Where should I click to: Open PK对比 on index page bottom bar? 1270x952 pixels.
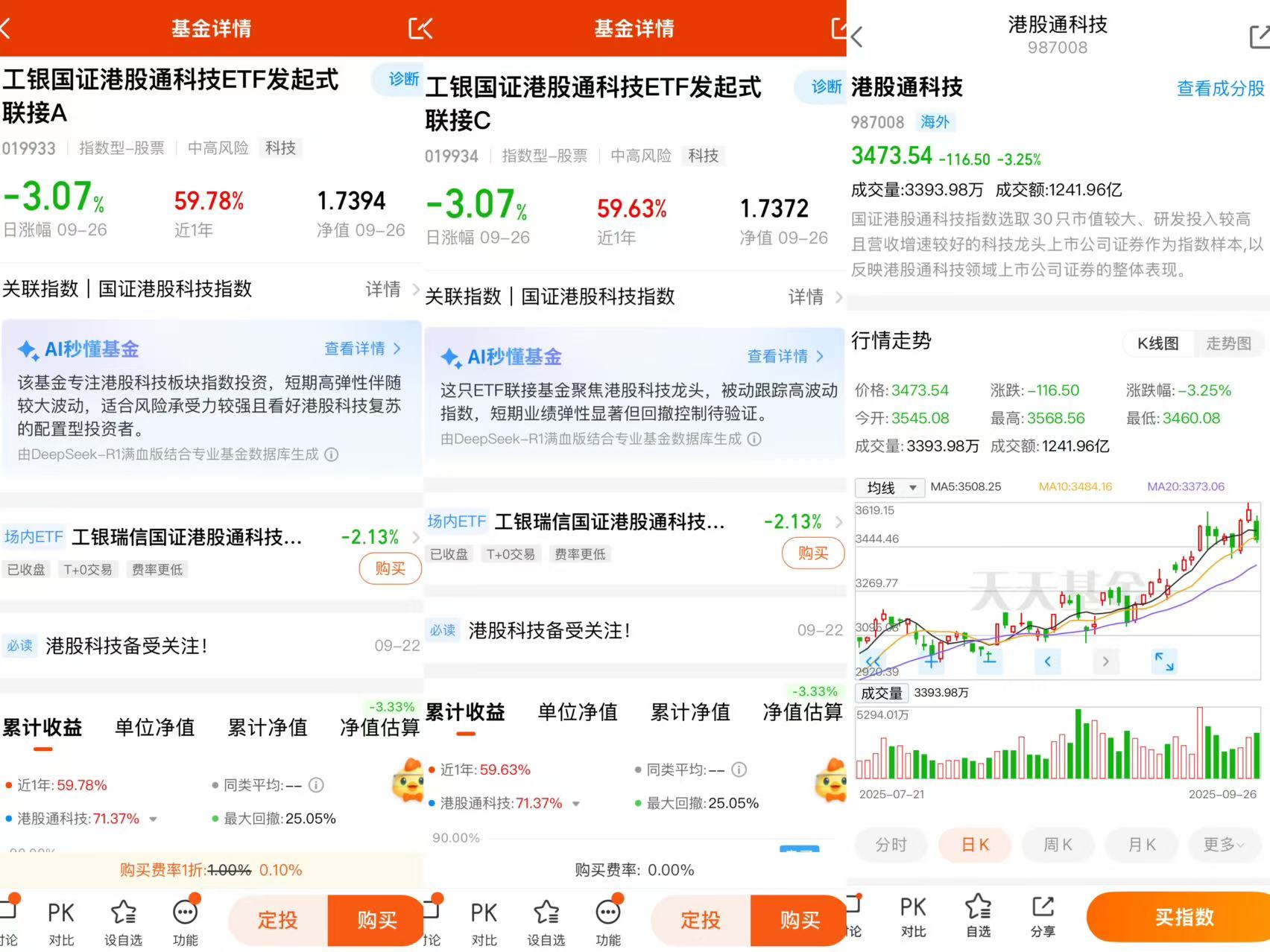point(913,916)
